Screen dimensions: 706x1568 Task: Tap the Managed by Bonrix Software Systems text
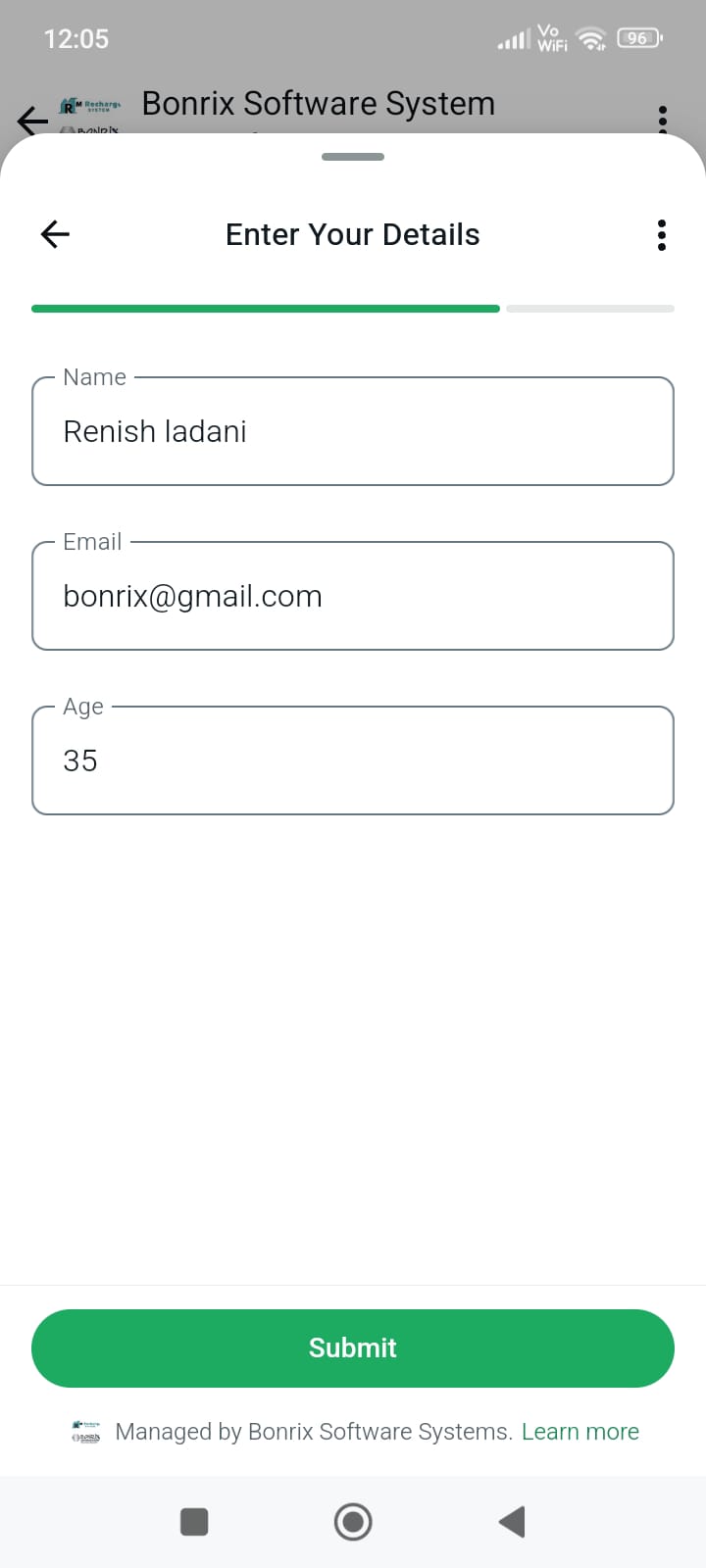click(314, 1432)
